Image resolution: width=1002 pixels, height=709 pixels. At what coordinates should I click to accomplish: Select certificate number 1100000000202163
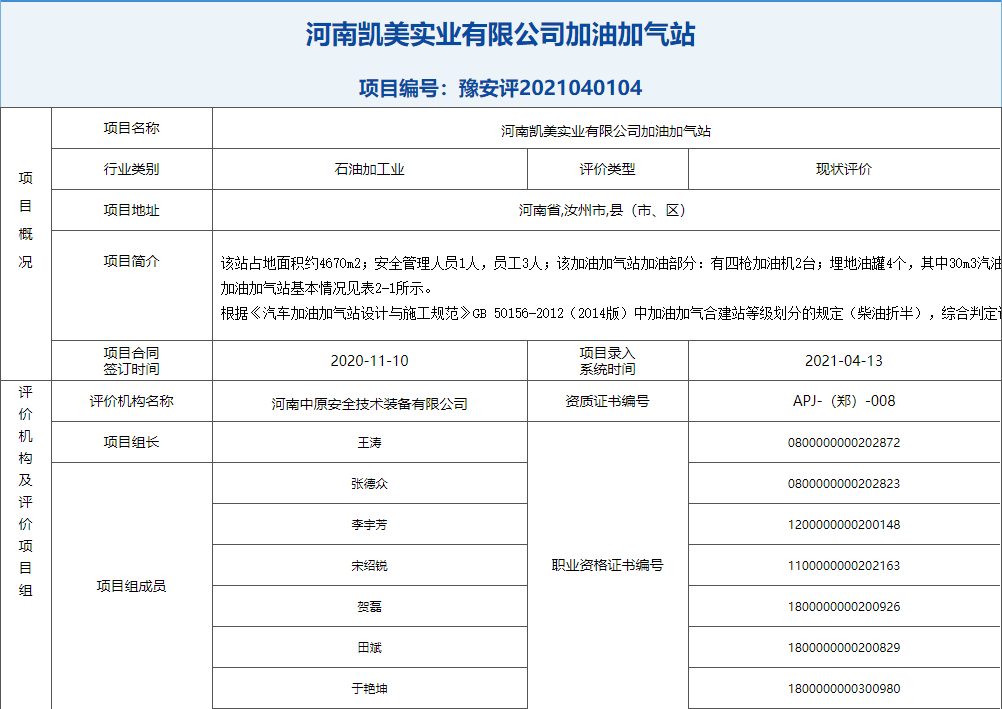[x=844, y=565]
